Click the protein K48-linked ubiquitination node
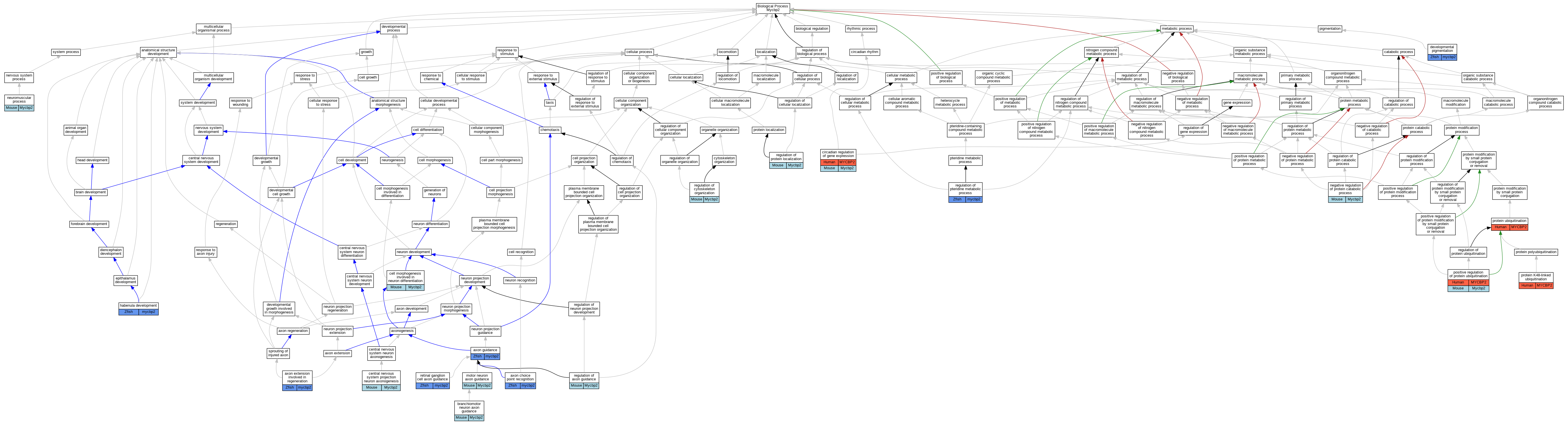 [1536, 277]
